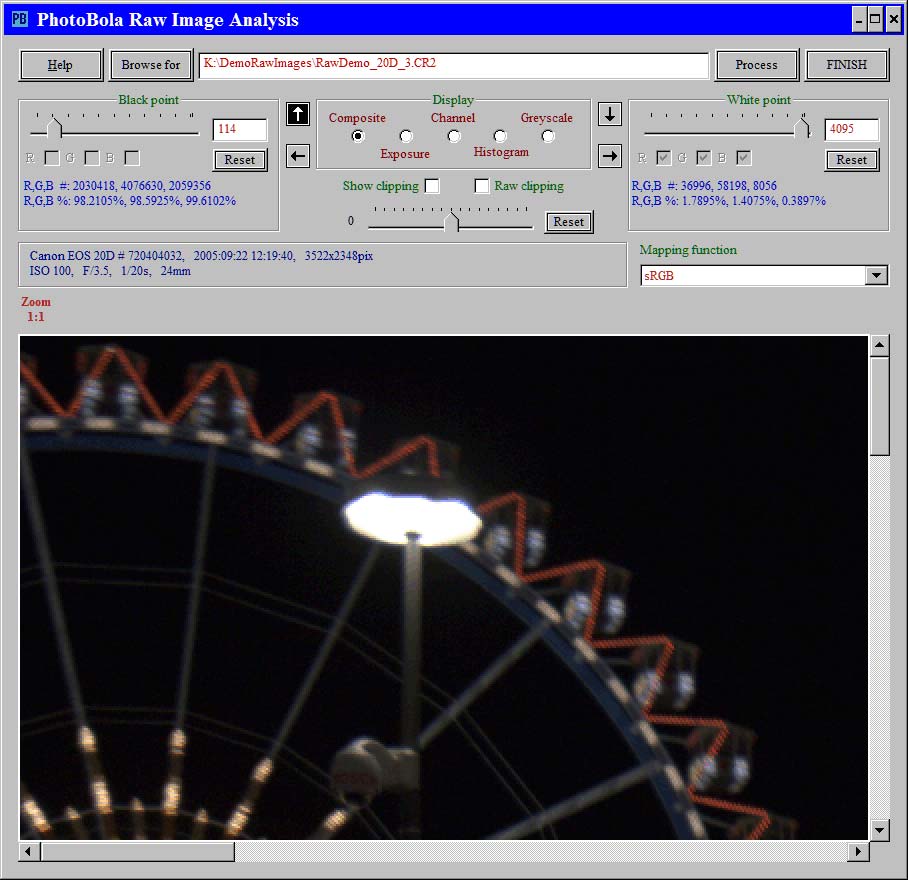Click the right arrow navigation button
The width and height of the screenshot is (908, 880).
tap(610, 155)
